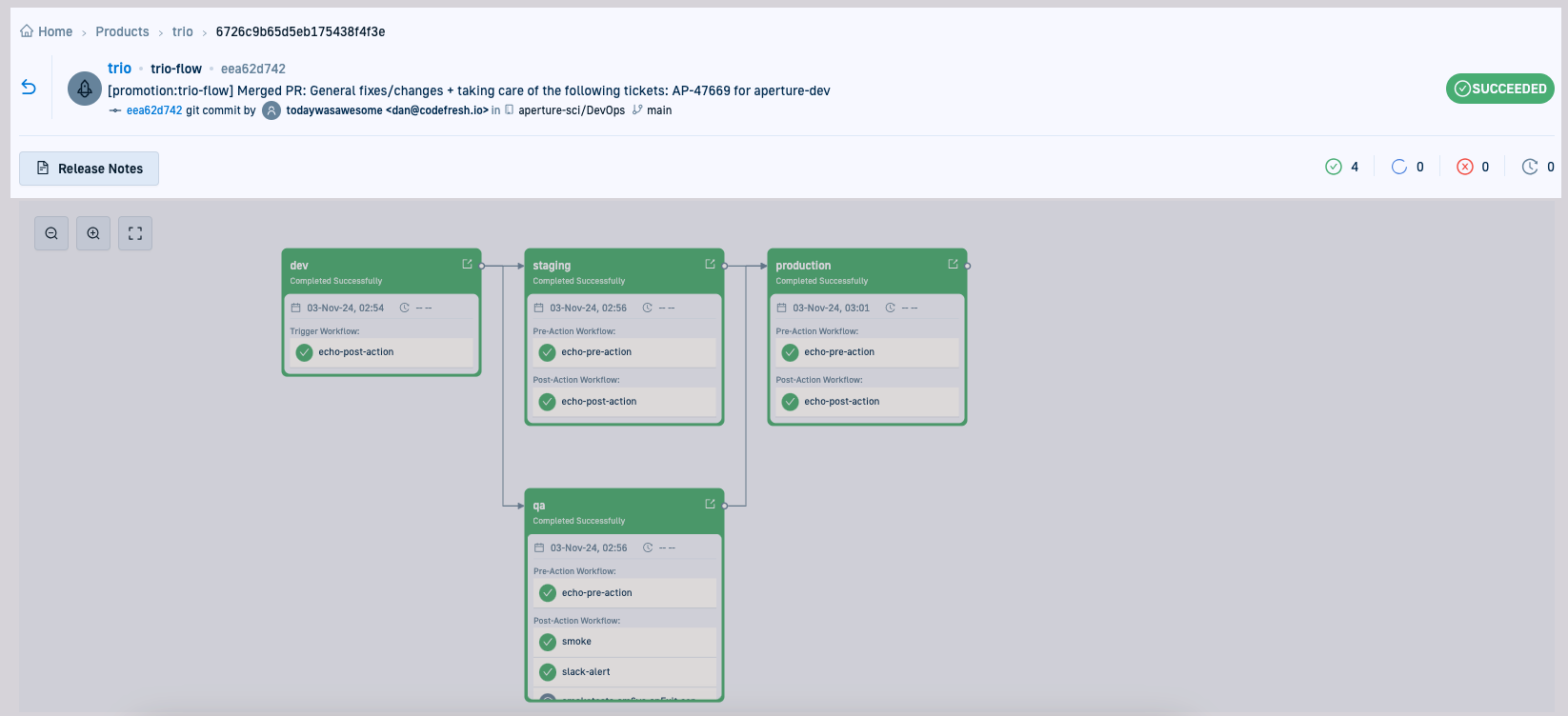Filter by running workflows count

[x=1407, y=167]
